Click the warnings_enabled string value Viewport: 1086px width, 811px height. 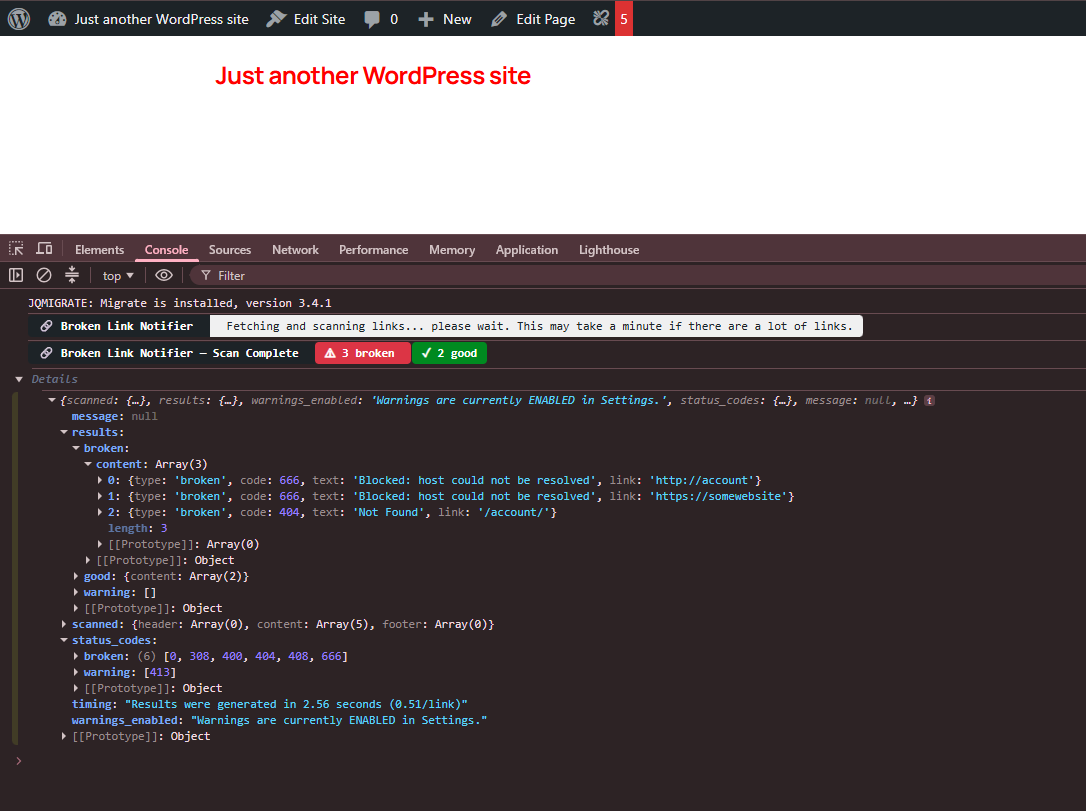click(339, 720)
